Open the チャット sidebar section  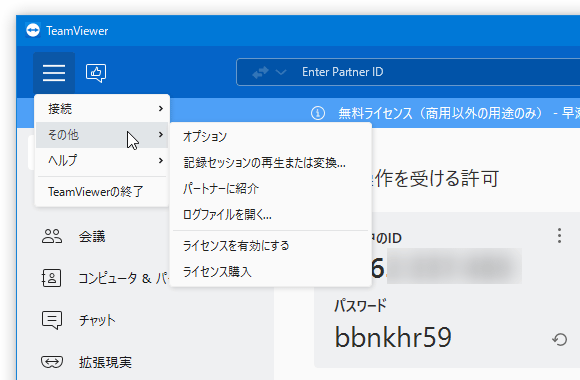pos(97,320)
